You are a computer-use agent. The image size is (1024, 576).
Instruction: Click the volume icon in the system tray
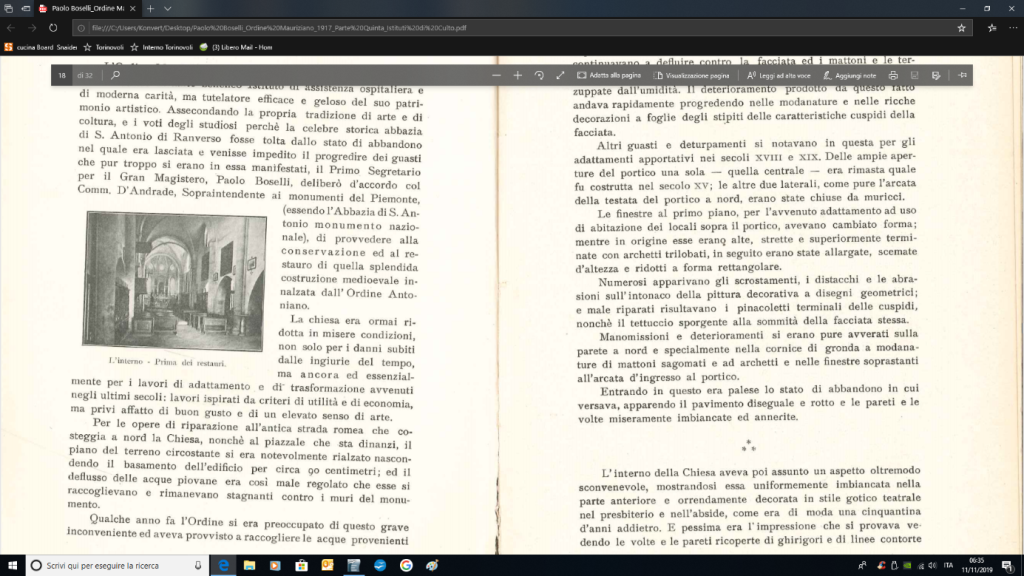932,566
